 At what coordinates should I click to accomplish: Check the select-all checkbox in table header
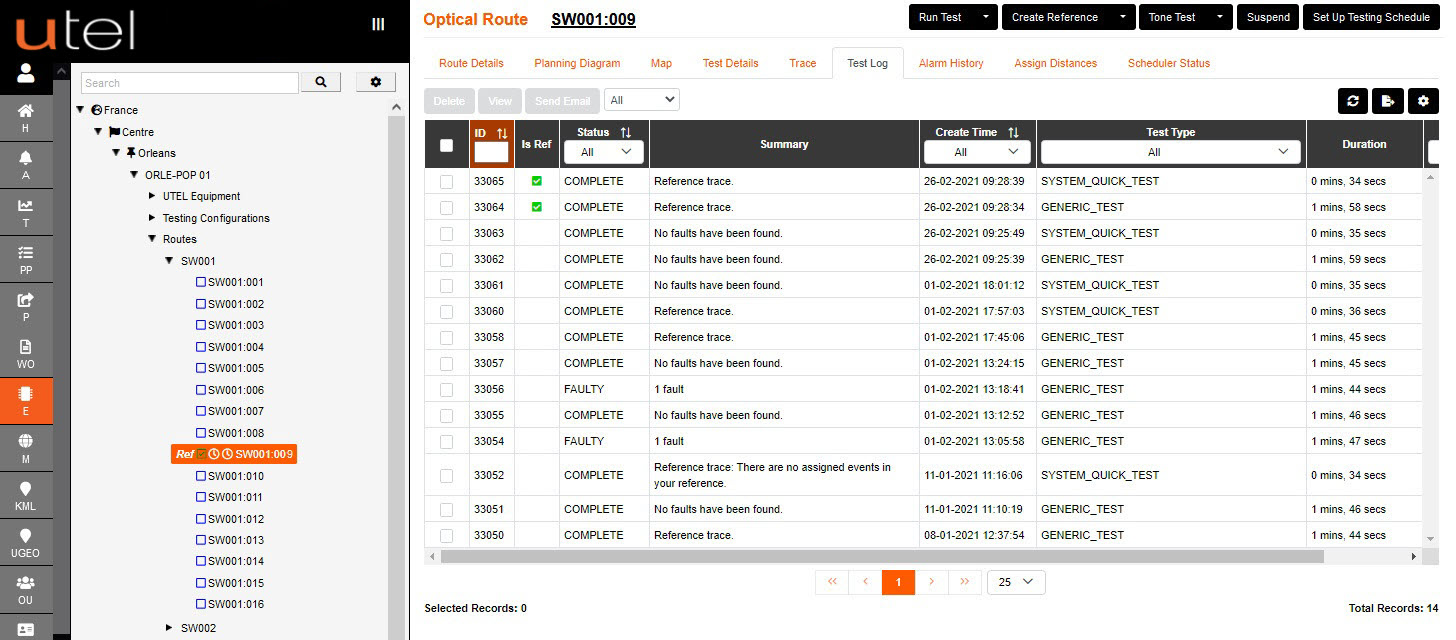[446, 144]
